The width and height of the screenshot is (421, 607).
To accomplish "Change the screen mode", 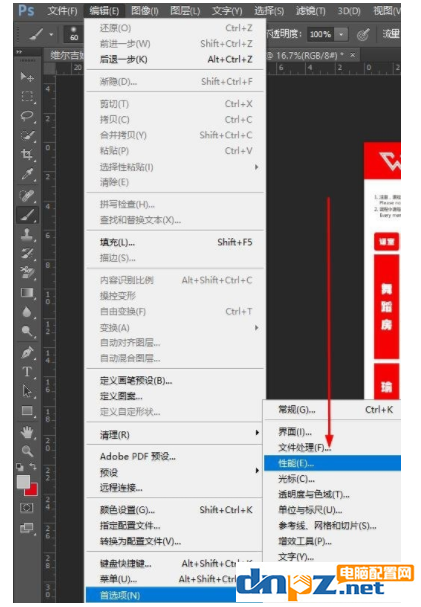I will (x=27, y=528).
